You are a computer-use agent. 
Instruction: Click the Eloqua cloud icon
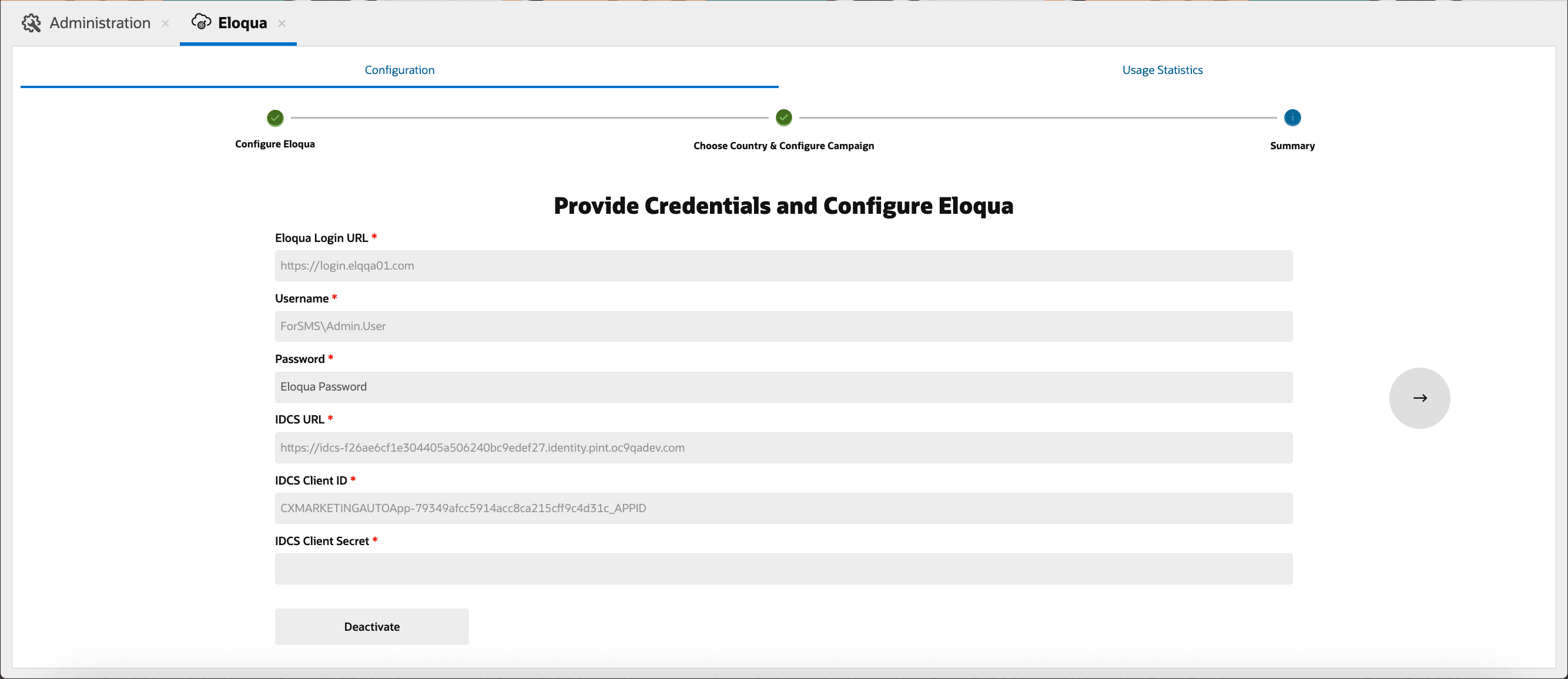[201, 22]
